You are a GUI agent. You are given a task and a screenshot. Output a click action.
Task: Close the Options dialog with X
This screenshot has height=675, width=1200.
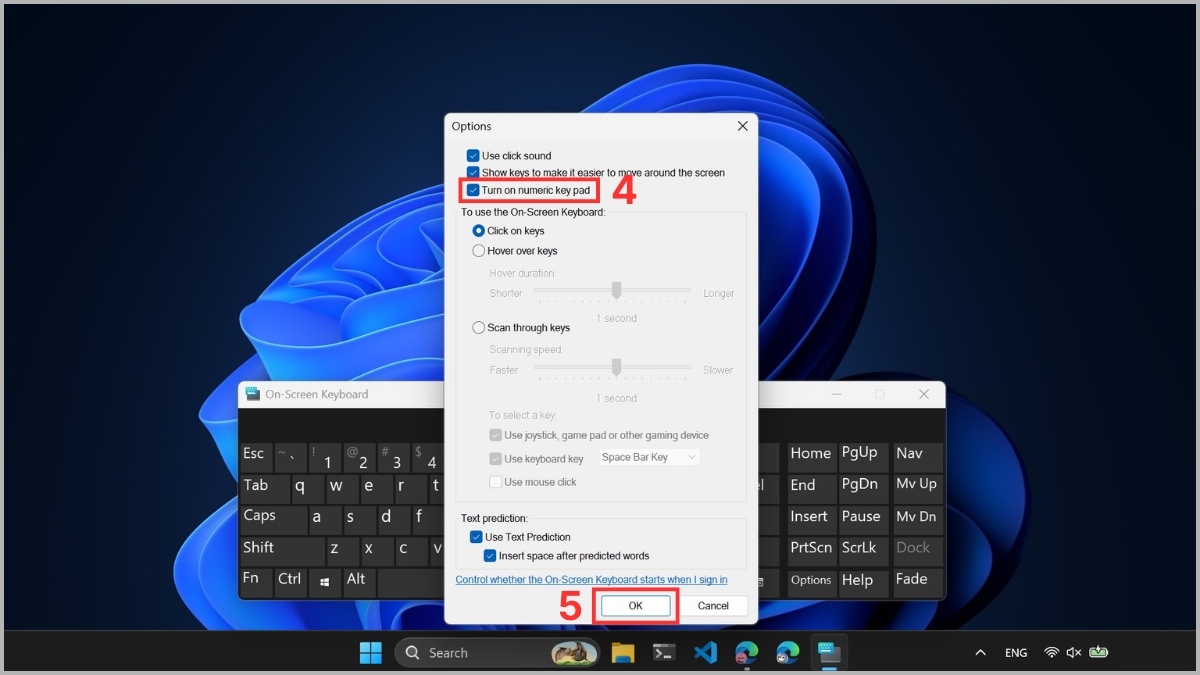tap(742, 126)
